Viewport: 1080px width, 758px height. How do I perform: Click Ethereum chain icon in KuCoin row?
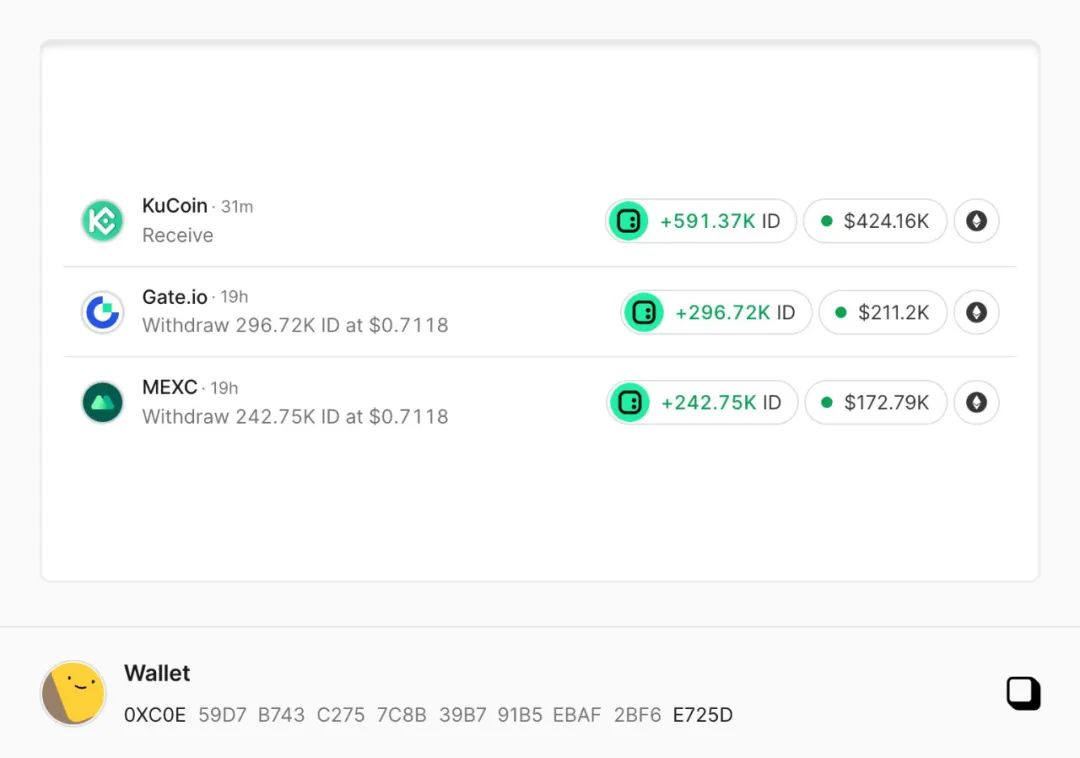click(976, 221)
